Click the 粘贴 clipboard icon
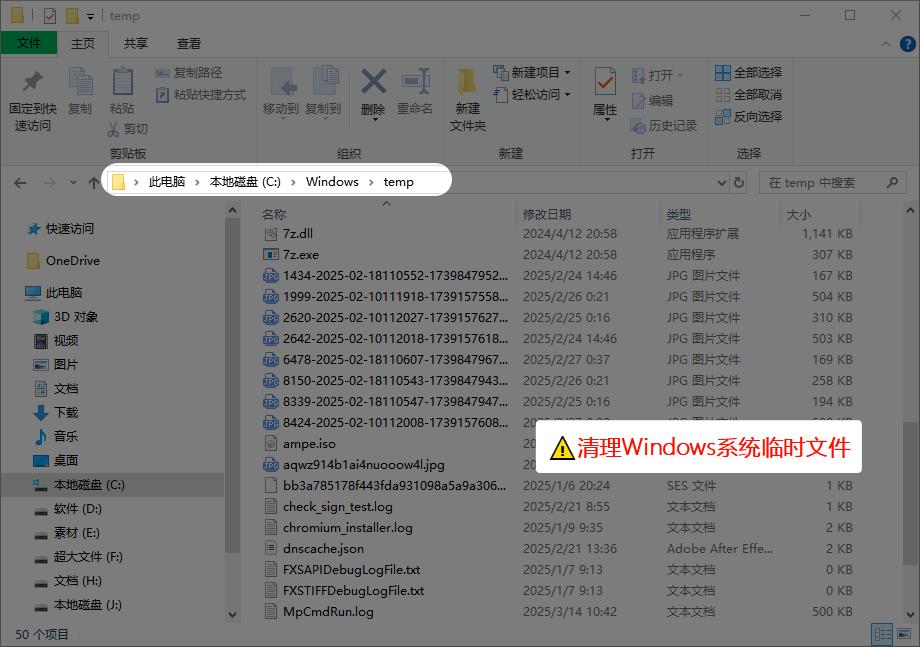This screenshot has width=920, height=647. [122, 82]
